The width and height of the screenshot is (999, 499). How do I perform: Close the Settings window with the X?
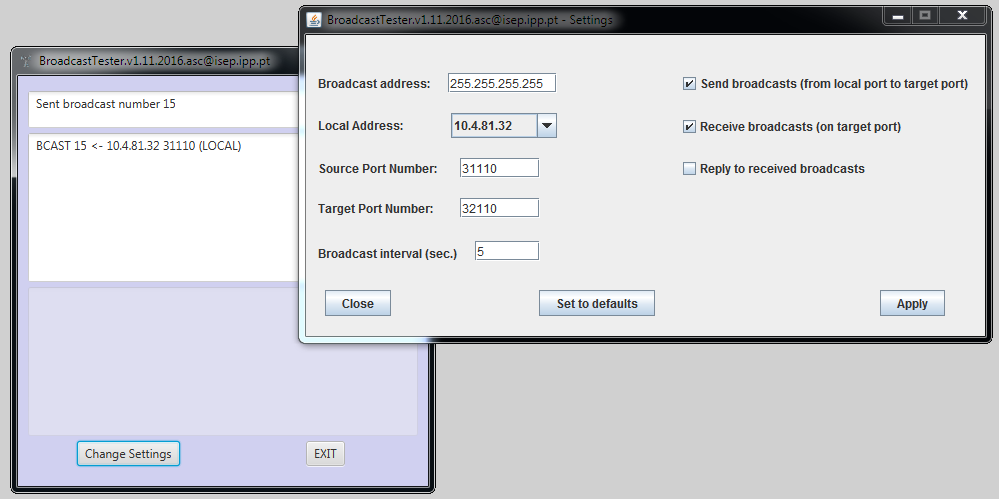pyautogui.click(x=961, y=16)
